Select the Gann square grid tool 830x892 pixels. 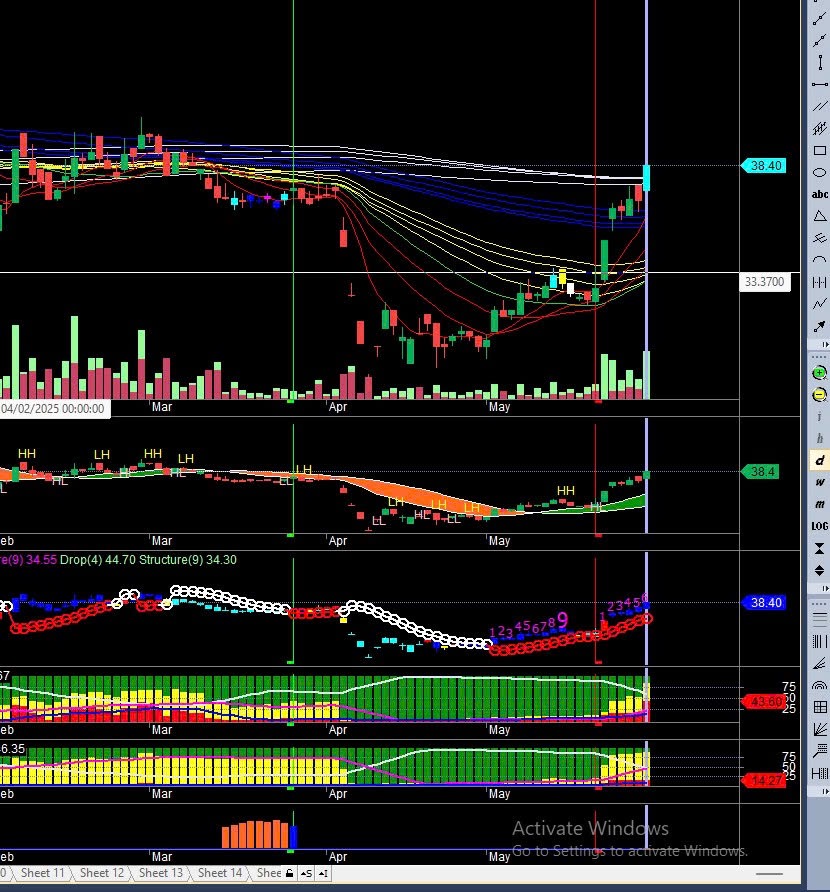820,708
